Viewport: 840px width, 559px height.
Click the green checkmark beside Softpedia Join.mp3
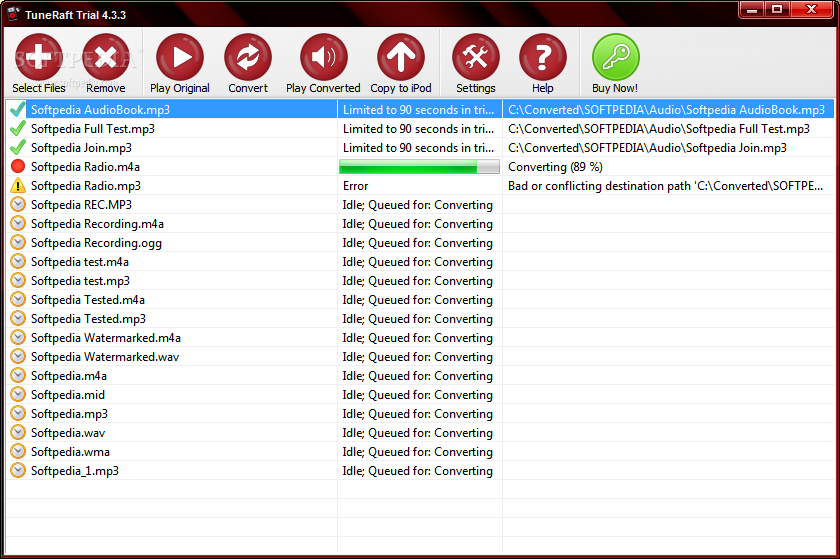pyautogui.click(x=18, y=147)
